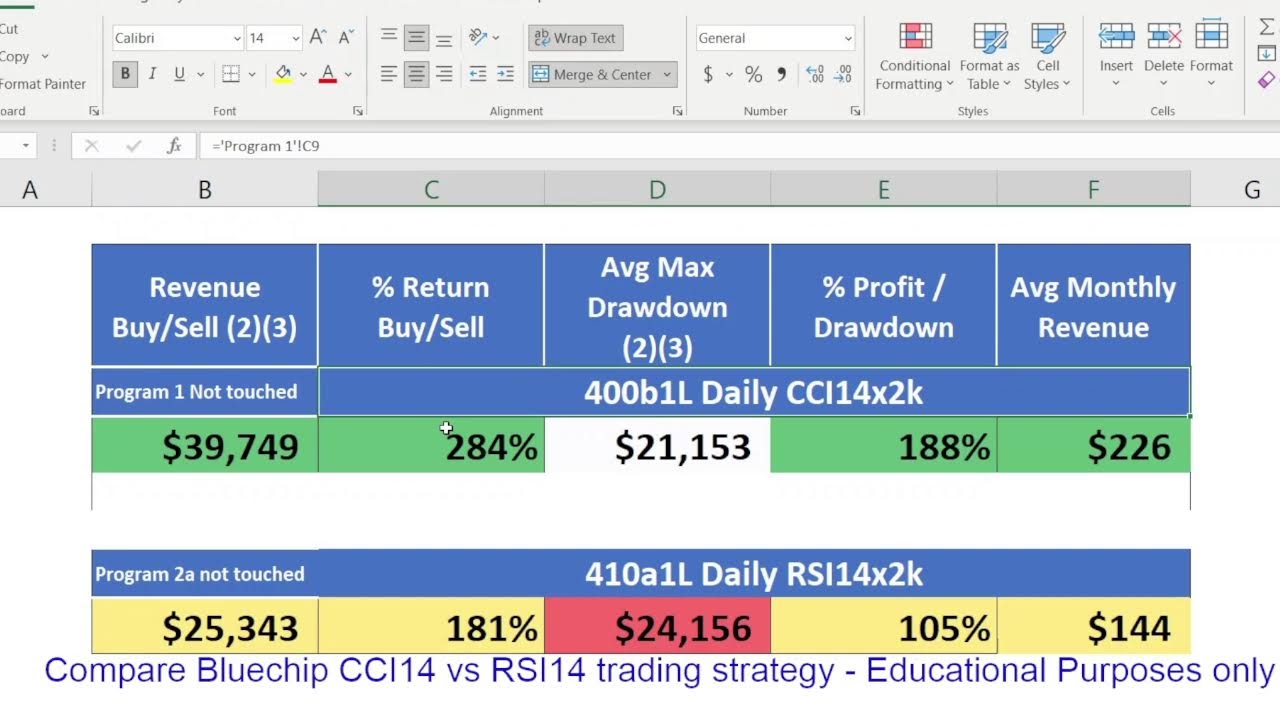Image resolution: width=1280 pixels, height=720 pixels.
Task: Open the Merge & Center dropdown arrow
Action: coord(667,74)
